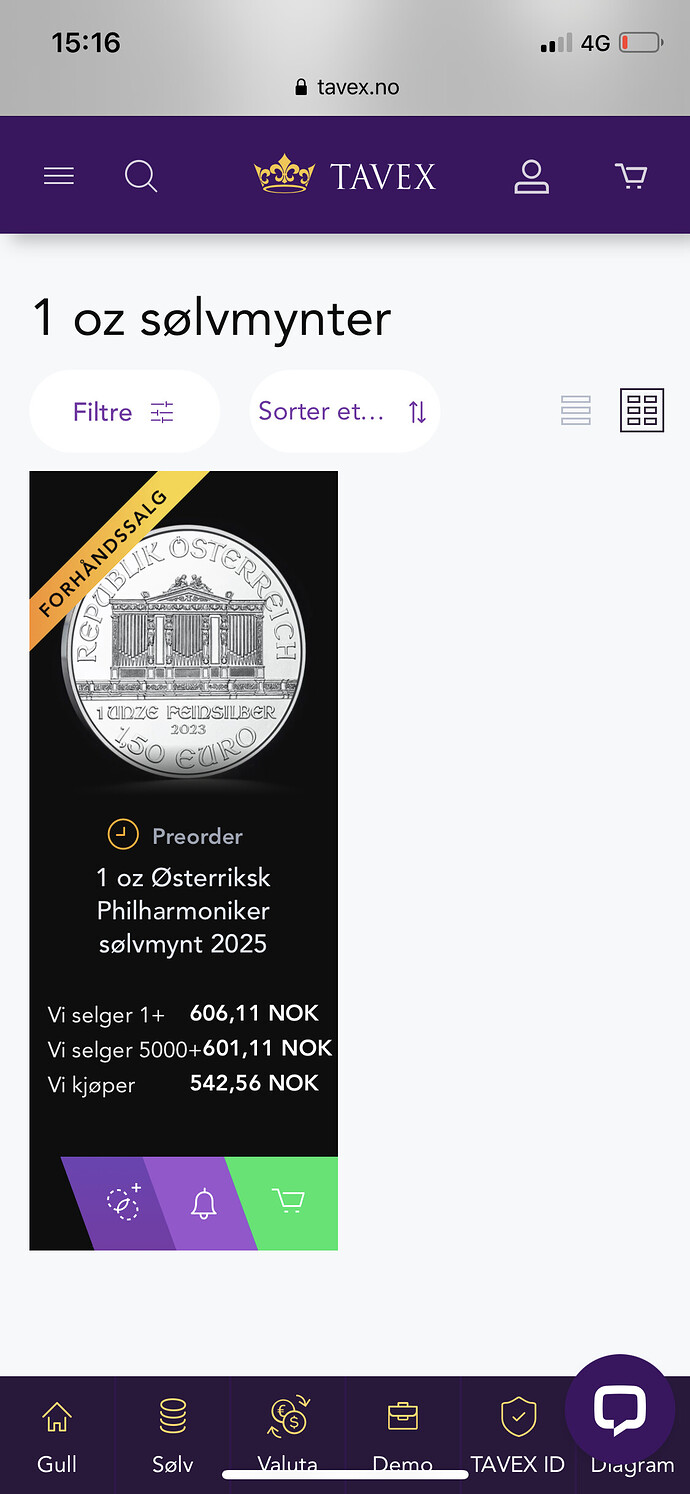The height and width of the screenshot is (1494, 690).
Task: Click the TAVEX logo
Action: (345, 176)
